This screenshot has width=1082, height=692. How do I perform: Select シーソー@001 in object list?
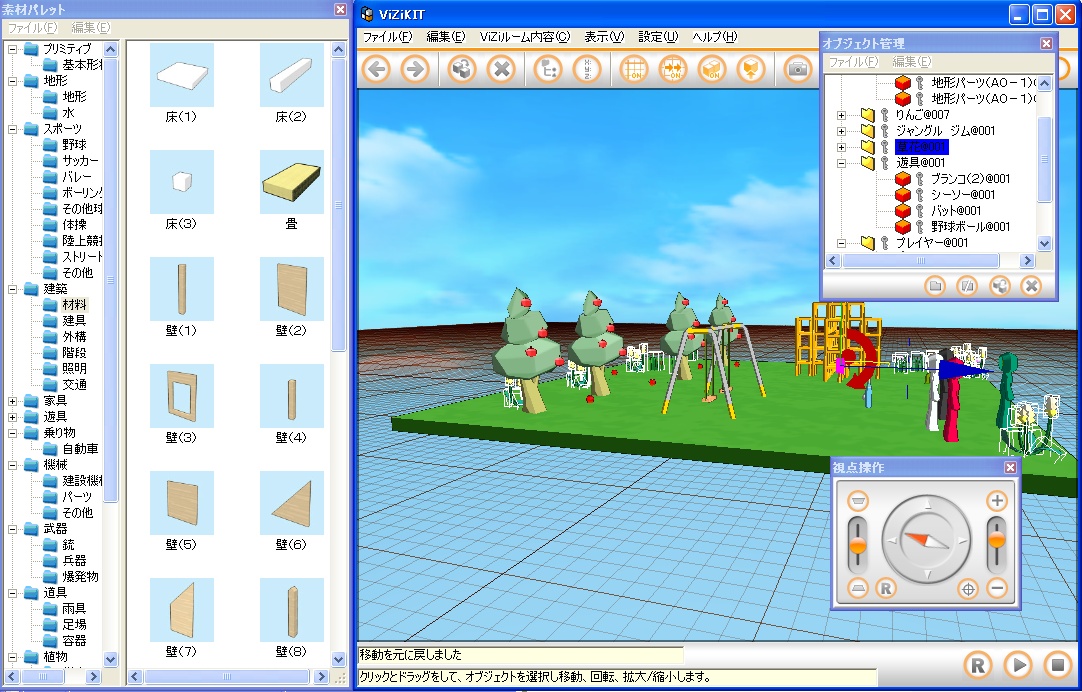[x=962, y=194]
